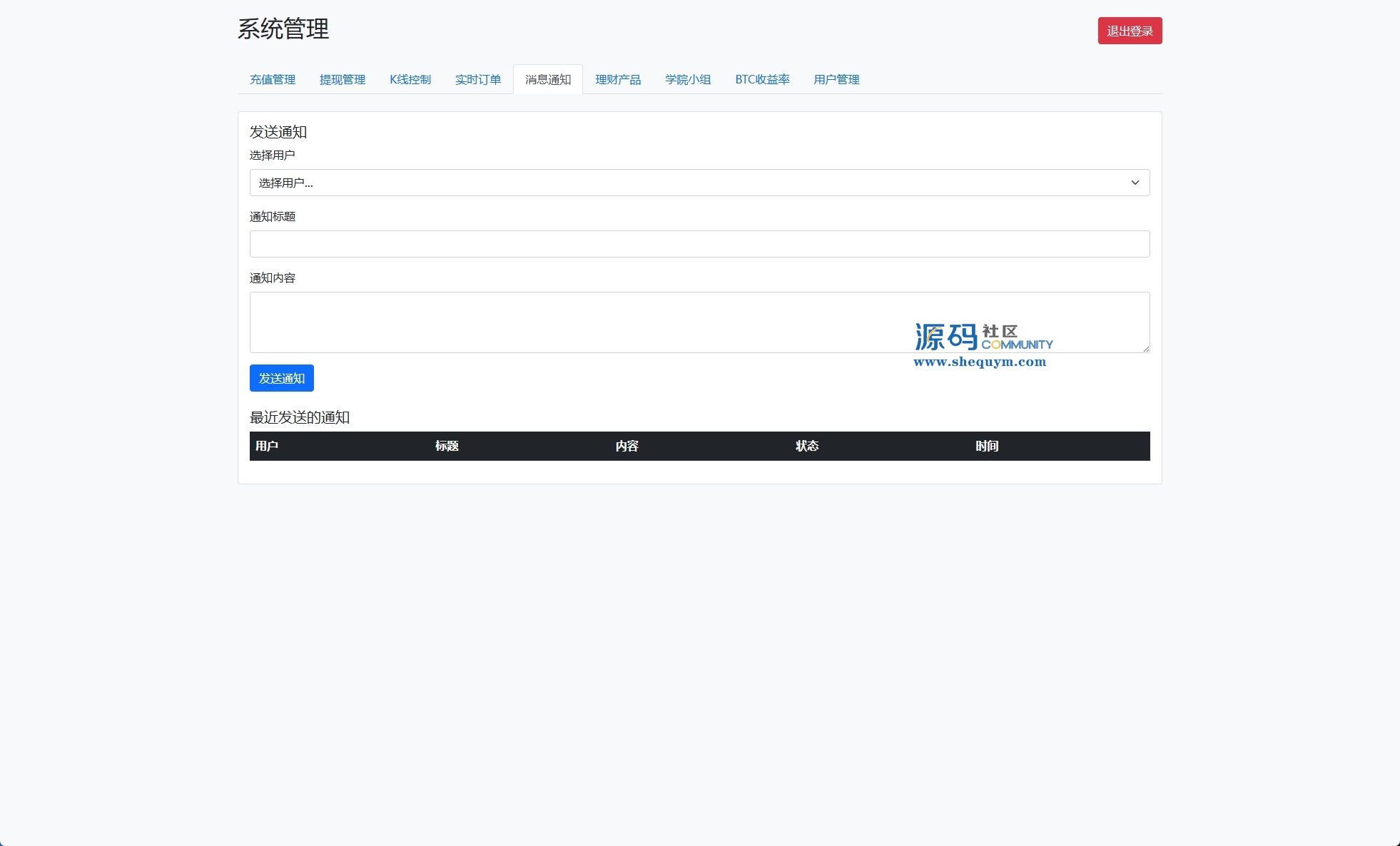Click the dropdown chevron arrow icon
The height and width of the screenshot is (846, 1400).
pos(1135,183)
